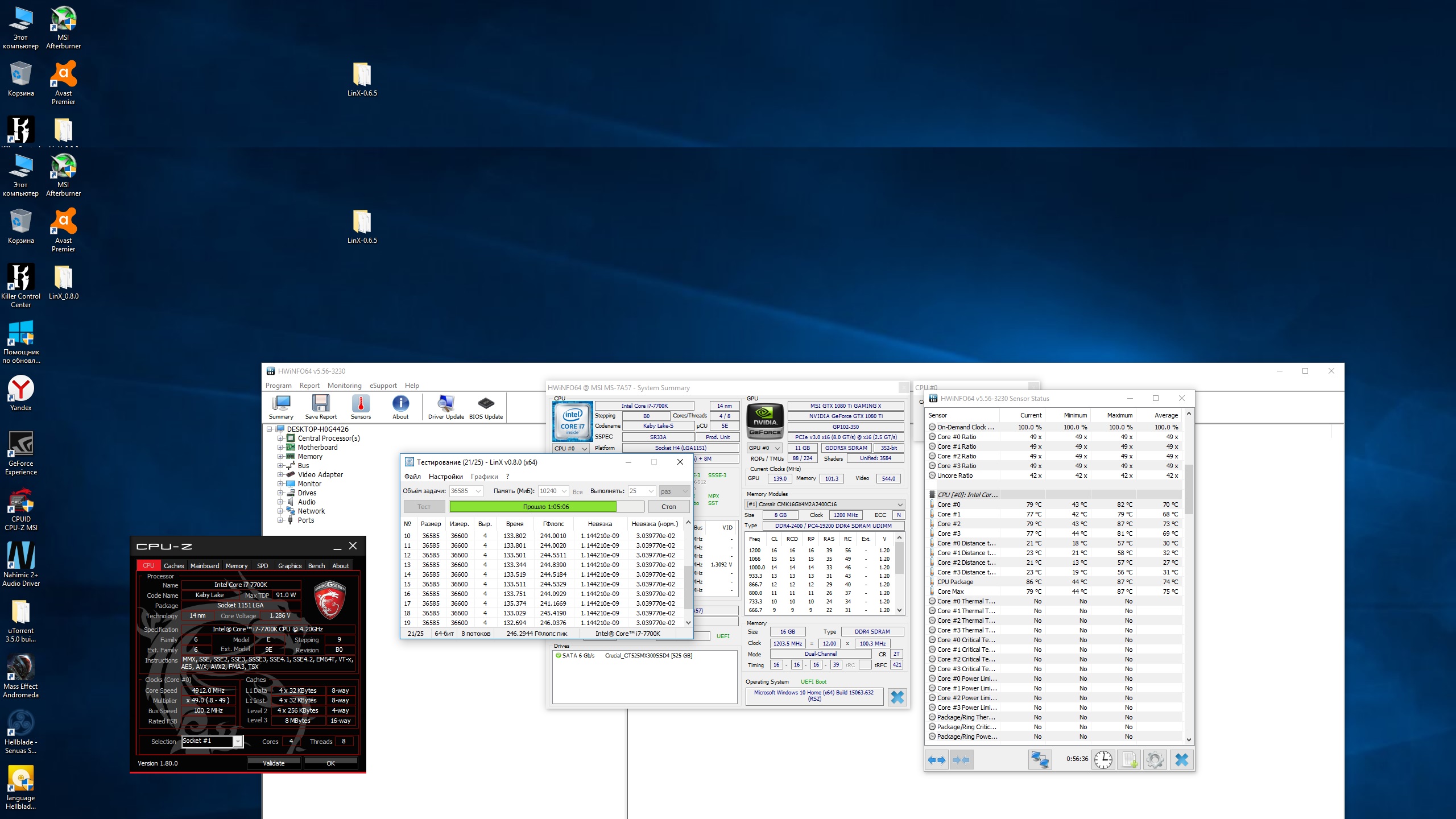Expand the Video Adapter tree node
The image size is (1456, 819).
pos(280,475)
